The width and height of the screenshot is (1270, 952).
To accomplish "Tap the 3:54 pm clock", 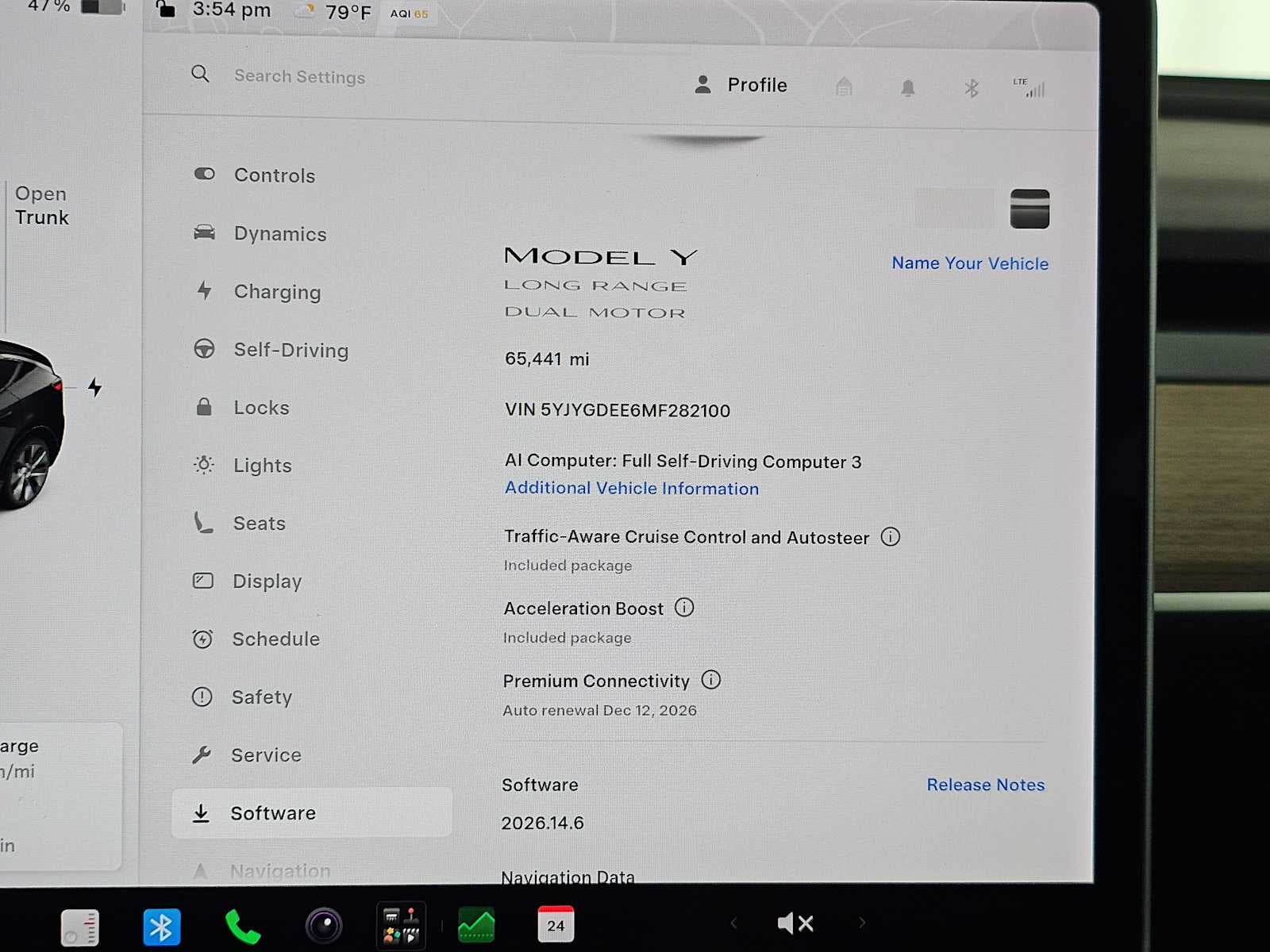I will (x=232, y=10).
